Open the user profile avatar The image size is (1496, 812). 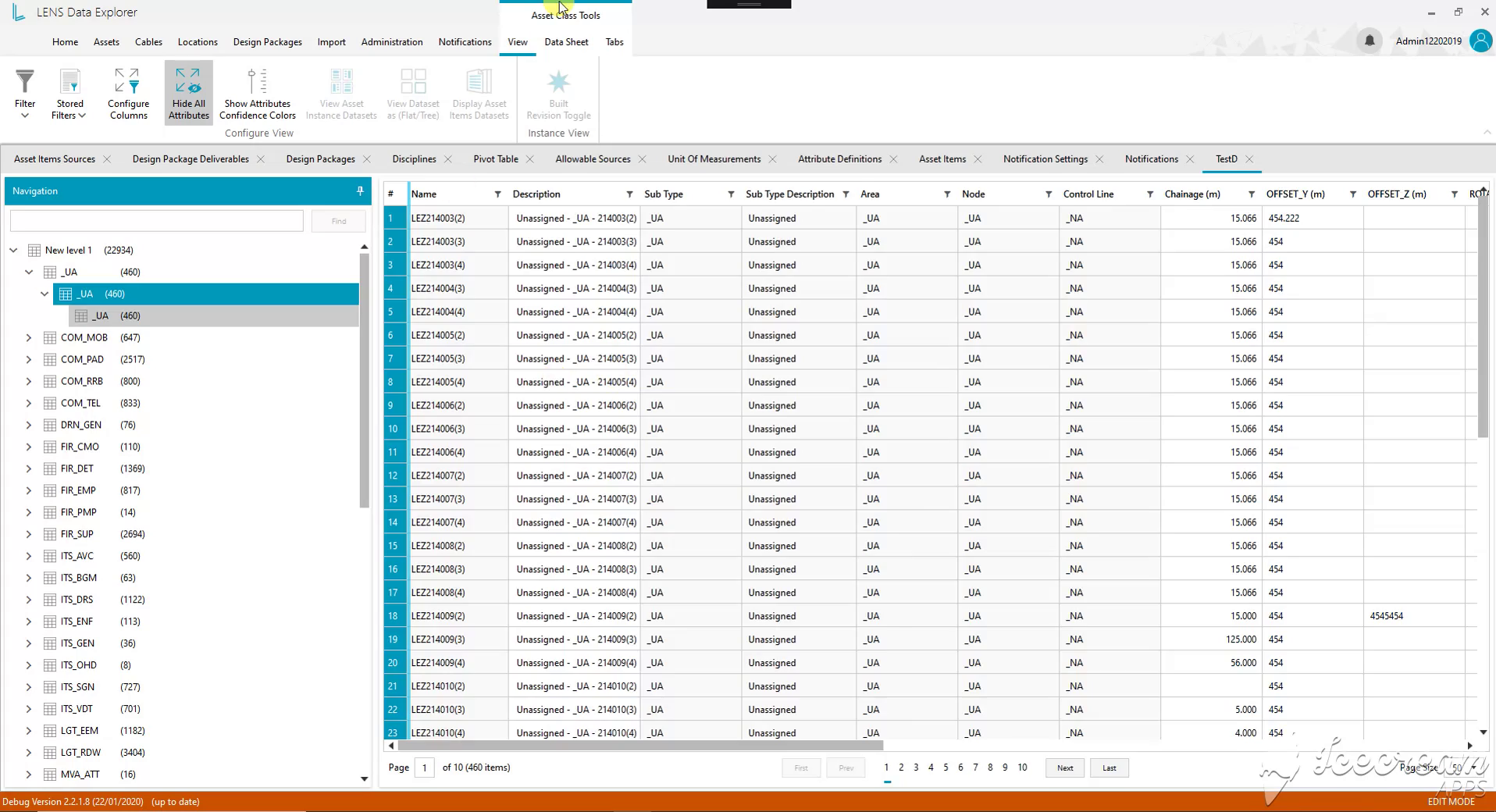1480,41
